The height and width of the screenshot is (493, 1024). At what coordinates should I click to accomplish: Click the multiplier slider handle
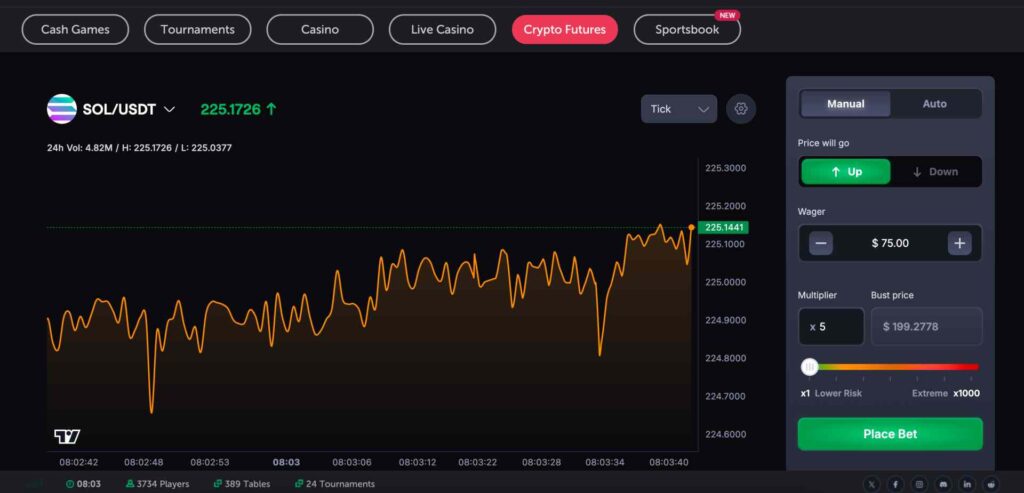810,367
